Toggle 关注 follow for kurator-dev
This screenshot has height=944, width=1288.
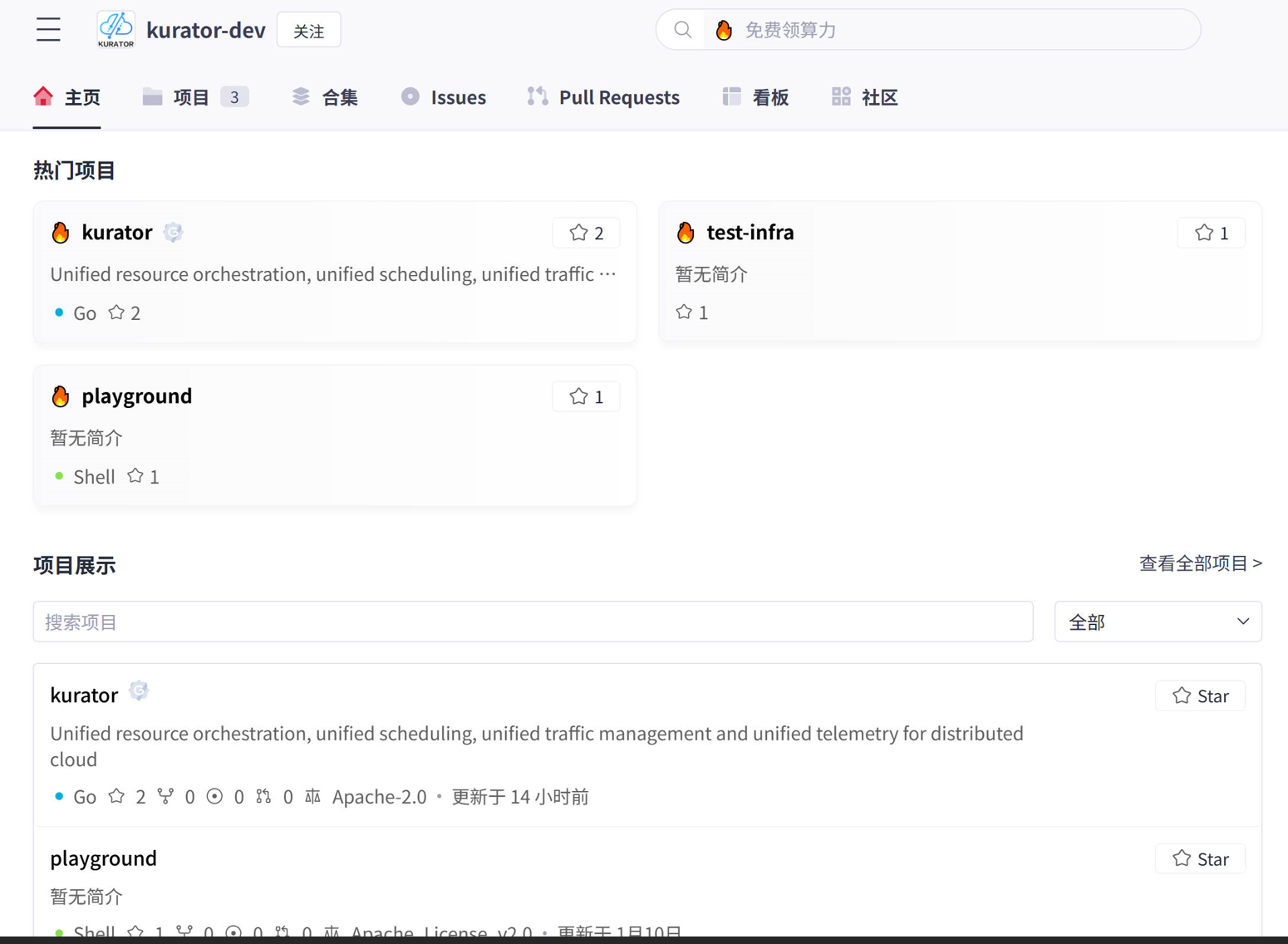click(309, 31)
